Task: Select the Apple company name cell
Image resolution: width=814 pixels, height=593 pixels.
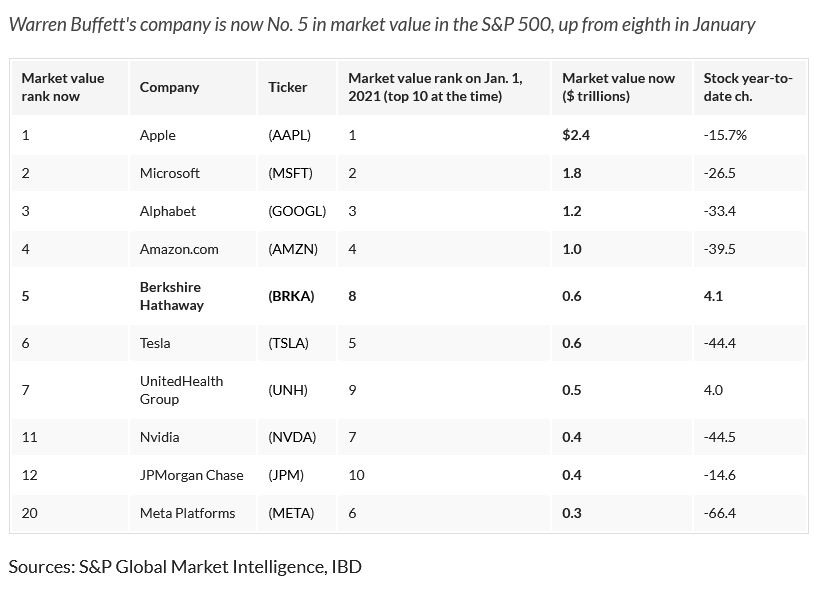Action: 157,135
